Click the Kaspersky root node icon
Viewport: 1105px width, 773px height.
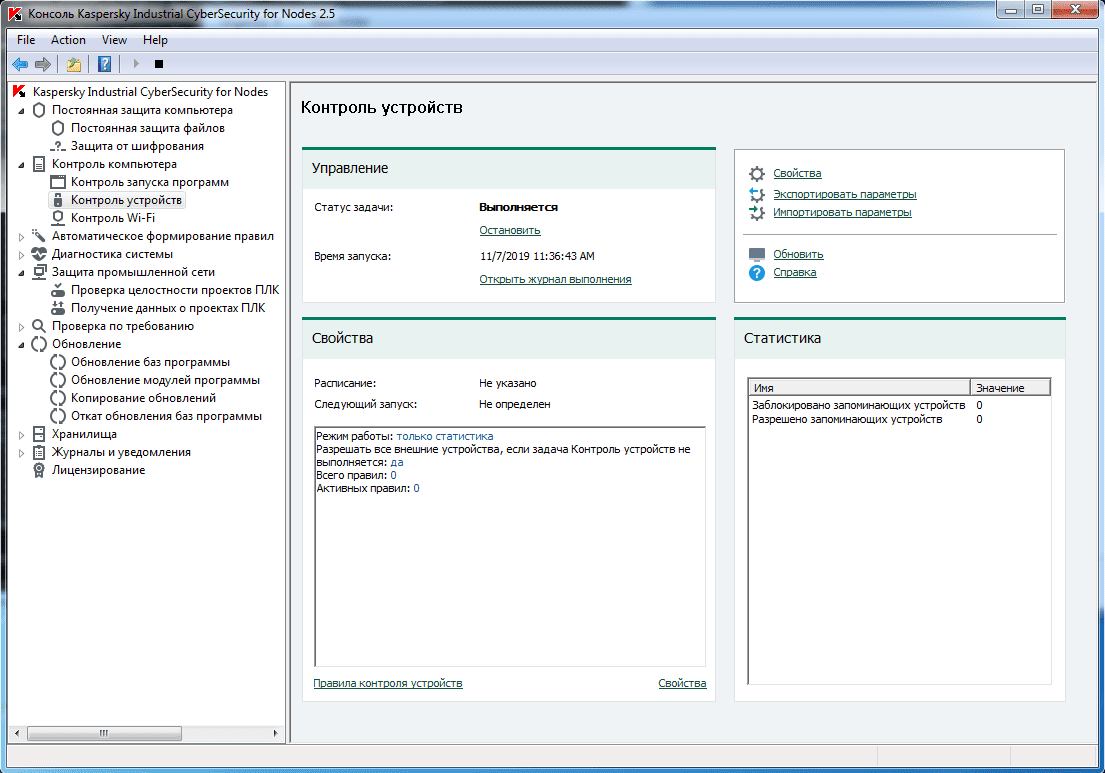pos(19,92)
